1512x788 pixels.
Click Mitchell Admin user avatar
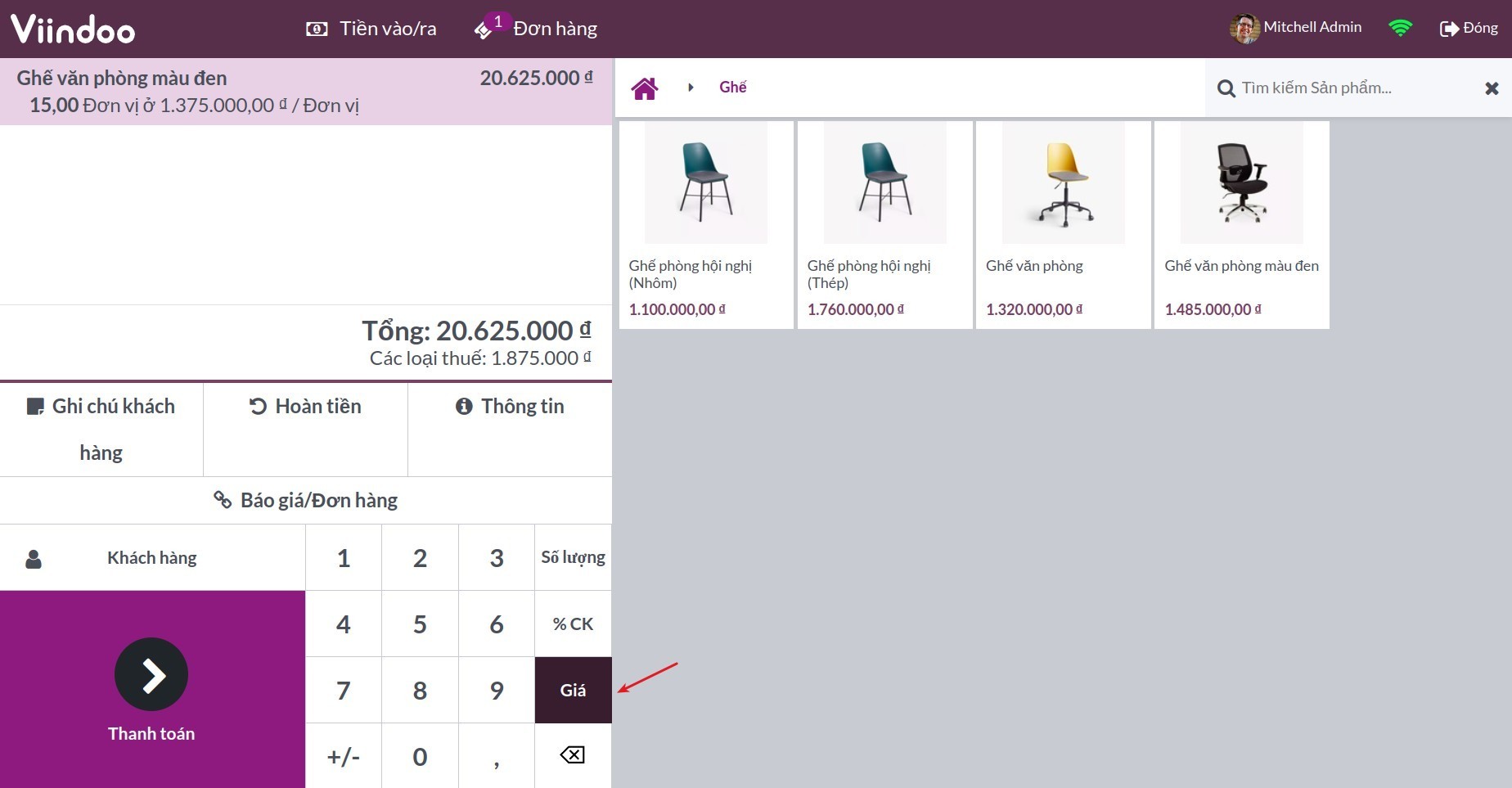pyautogui.click(x=1244, y=29)
